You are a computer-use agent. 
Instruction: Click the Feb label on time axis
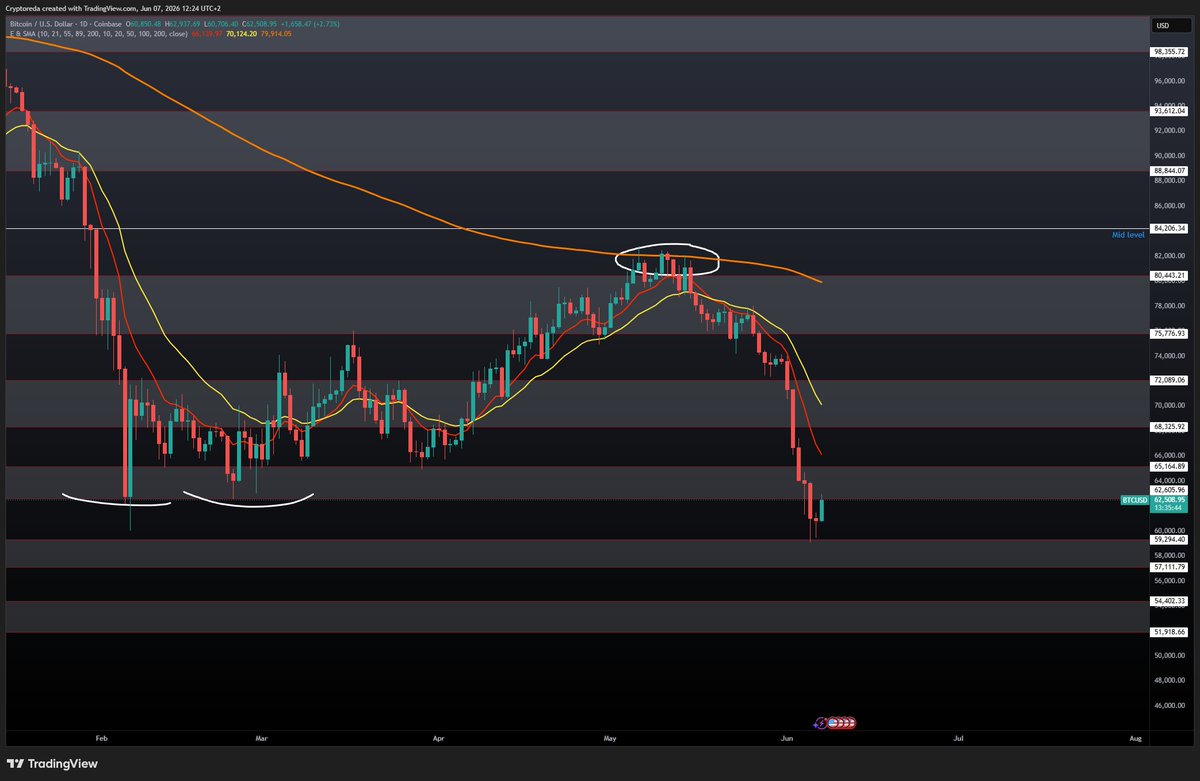(x=100, y=739)
